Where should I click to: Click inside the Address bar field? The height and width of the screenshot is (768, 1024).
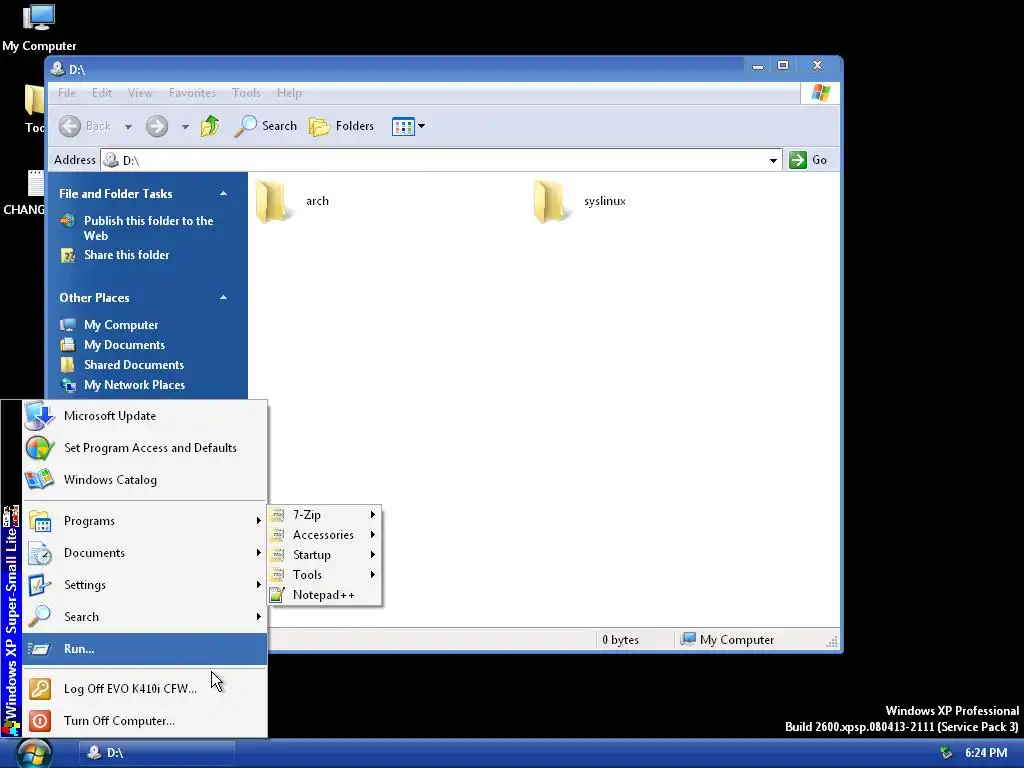pos(441,160)
